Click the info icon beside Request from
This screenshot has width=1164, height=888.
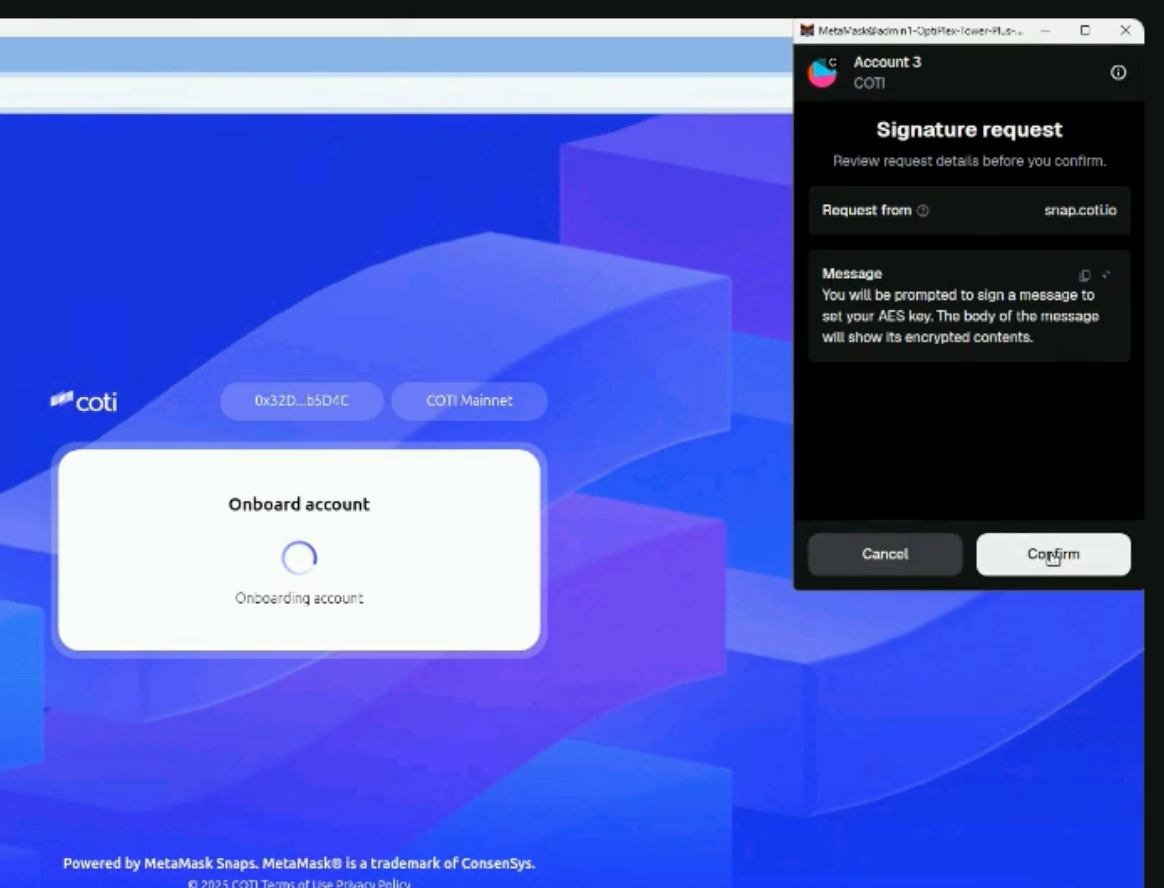click(x=923, y=211)
